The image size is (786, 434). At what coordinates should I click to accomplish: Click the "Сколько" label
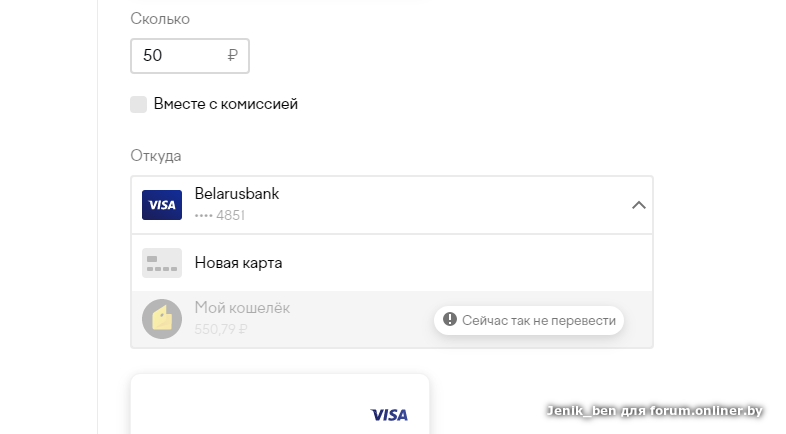[x=160, y=19]
